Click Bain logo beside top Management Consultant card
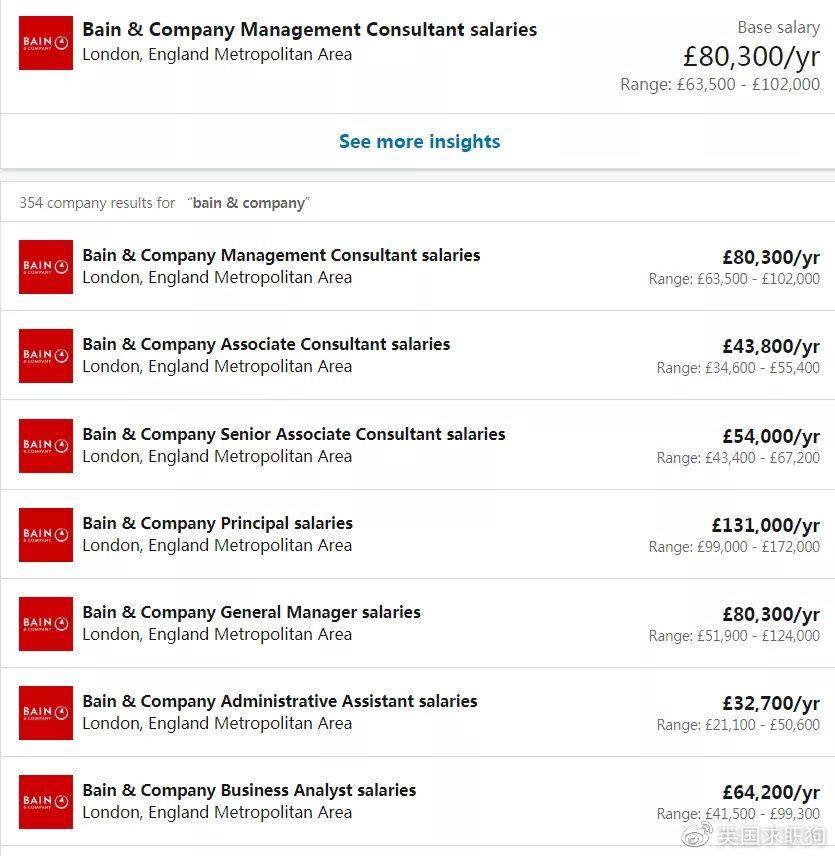835x856 pixels. tap(46, 43)
